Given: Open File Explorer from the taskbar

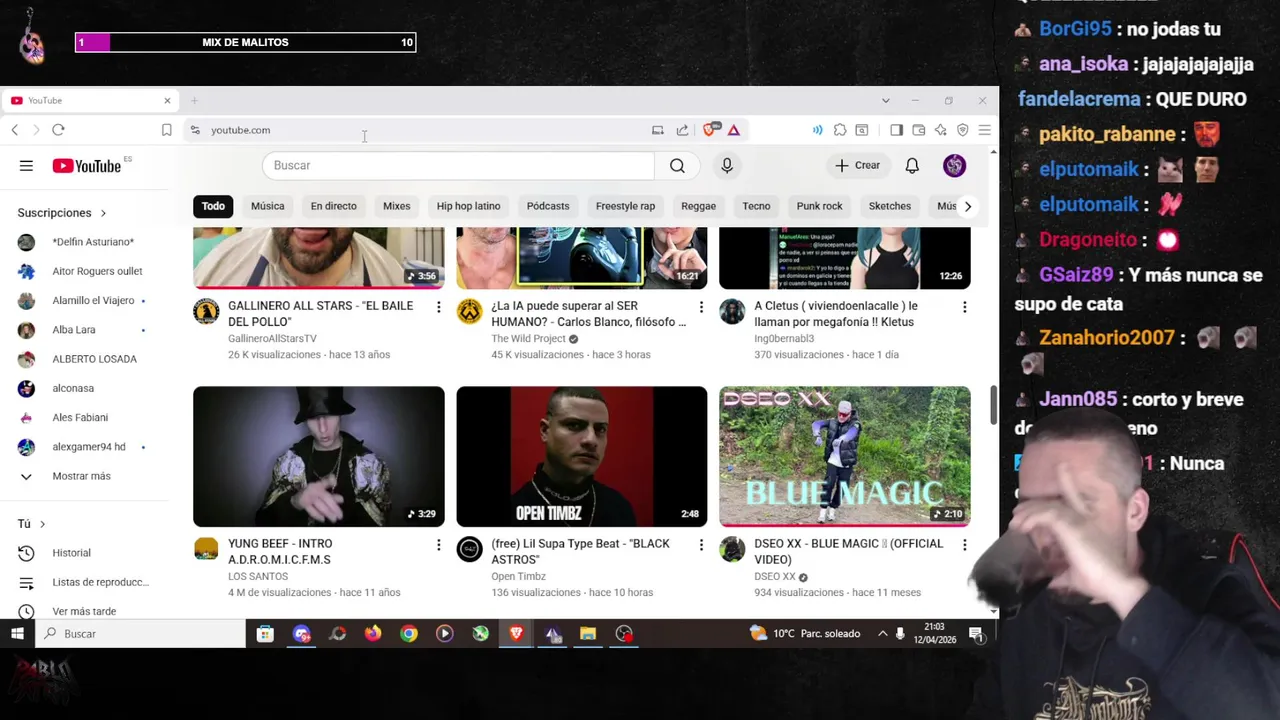Looking at the screenshot, I should (x=588, y=633).
